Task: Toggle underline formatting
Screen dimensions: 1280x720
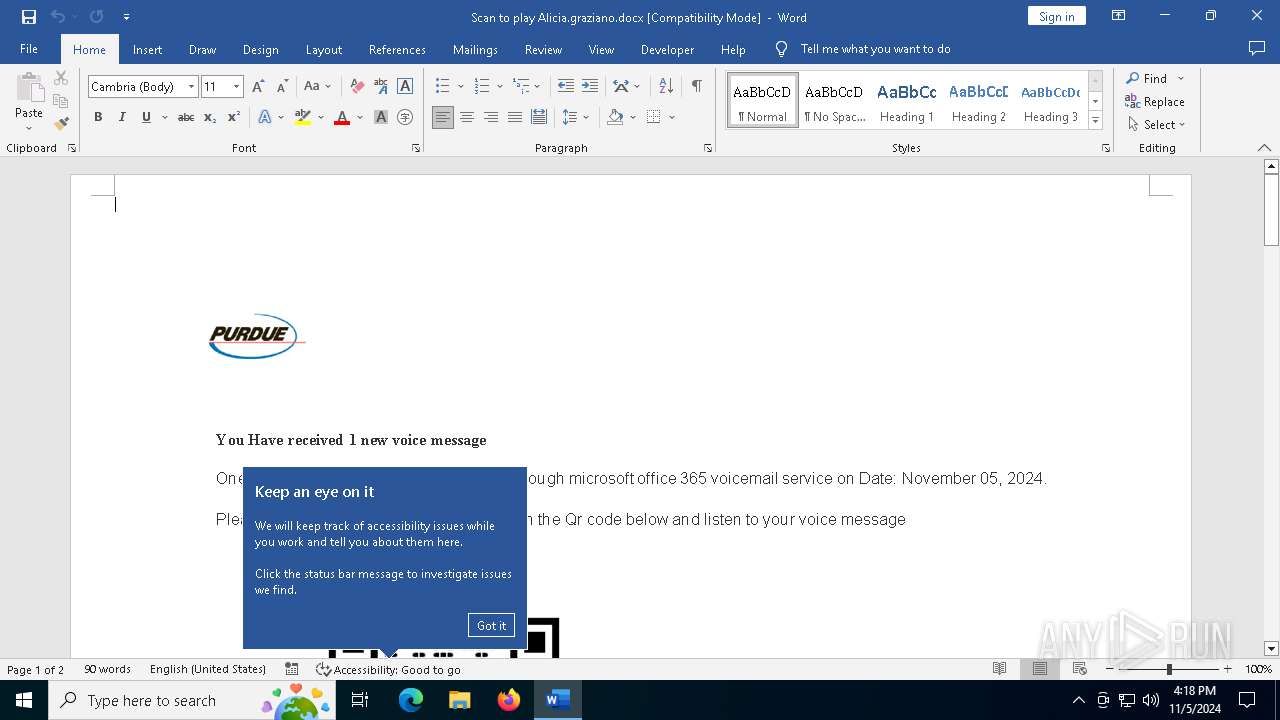Action: point(146,117)
